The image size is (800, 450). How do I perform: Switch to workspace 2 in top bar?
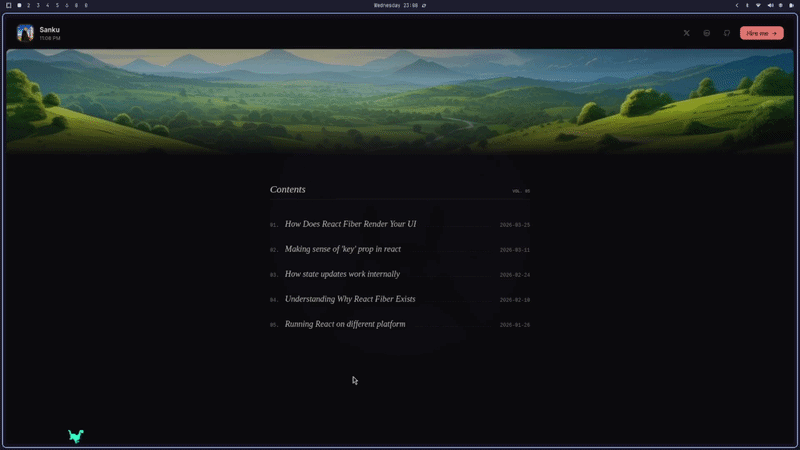(28, 5)
